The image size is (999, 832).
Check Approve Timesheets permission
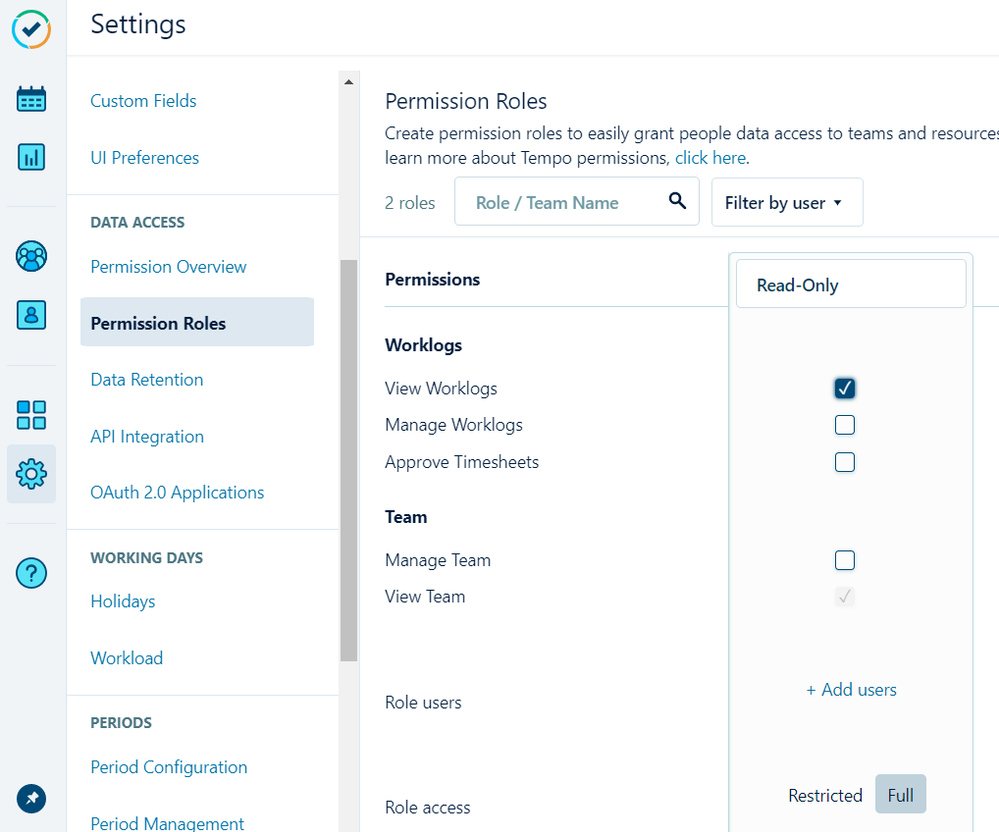(x=845, y=461)
